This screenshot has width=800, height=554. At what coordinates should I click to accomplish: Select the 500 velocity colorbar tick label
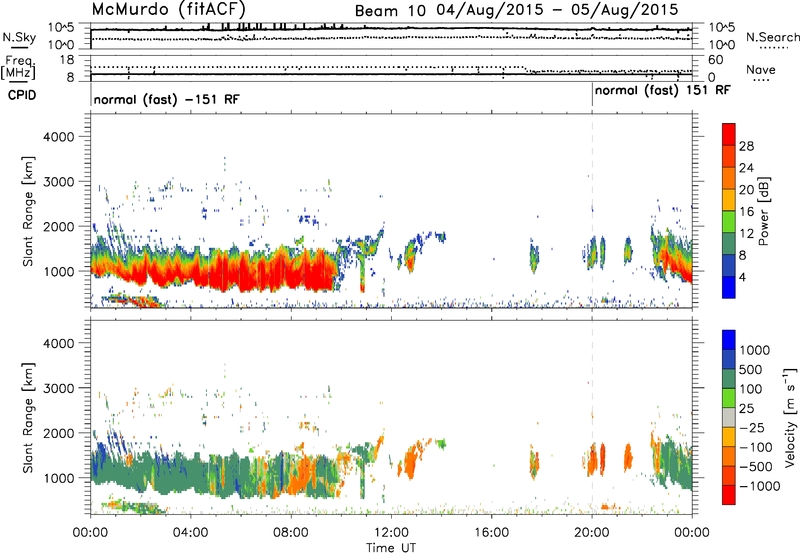point(751,370)
